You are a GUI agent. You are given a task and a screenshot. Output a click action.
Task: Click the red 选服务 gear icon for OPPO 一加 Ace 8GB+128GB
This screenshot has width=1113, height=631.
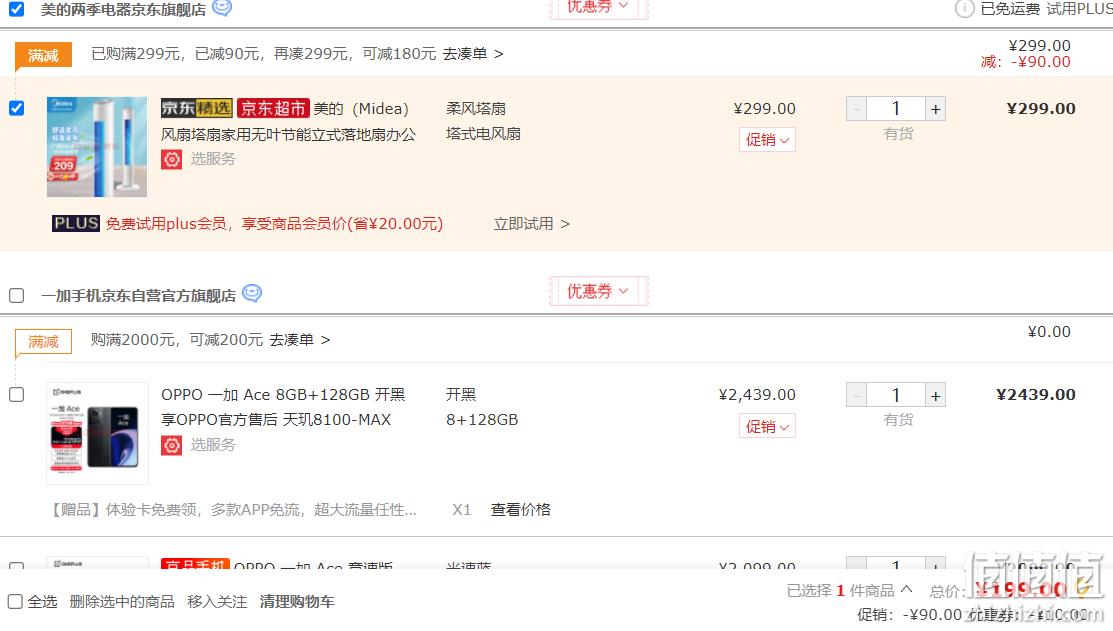(x=172, y=446)
